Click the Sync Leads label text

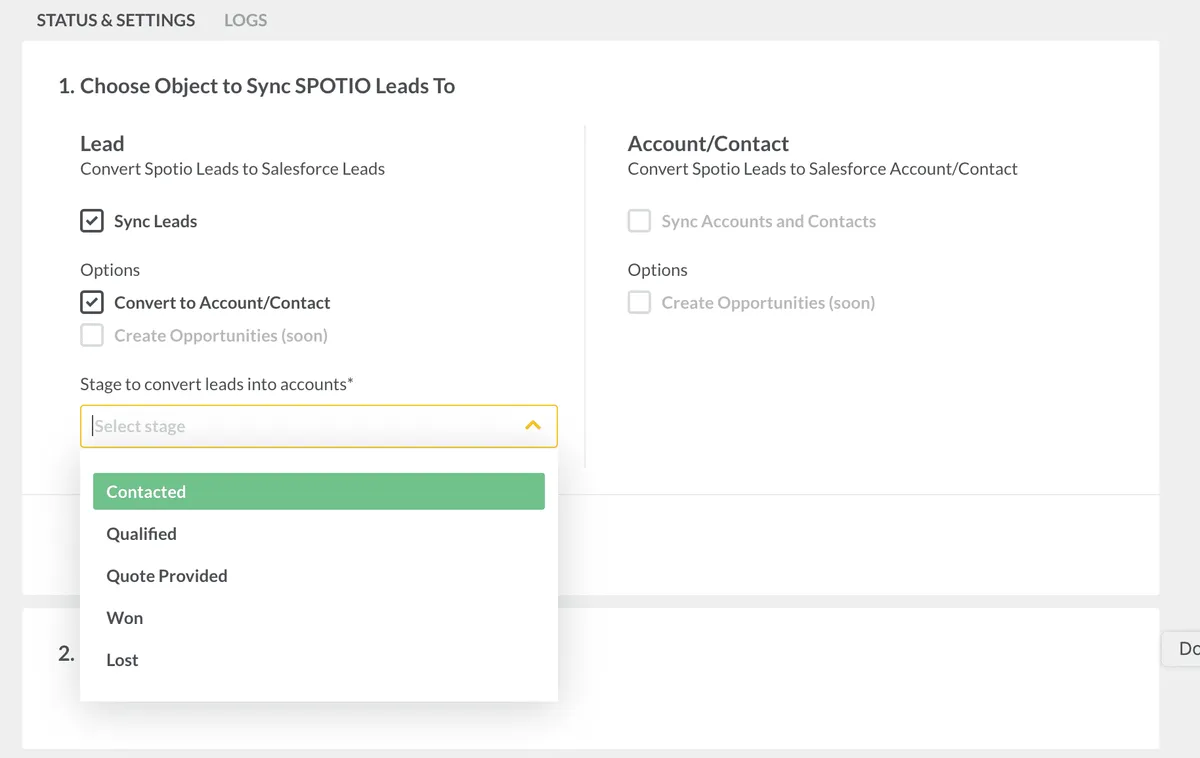coord(155,222)
